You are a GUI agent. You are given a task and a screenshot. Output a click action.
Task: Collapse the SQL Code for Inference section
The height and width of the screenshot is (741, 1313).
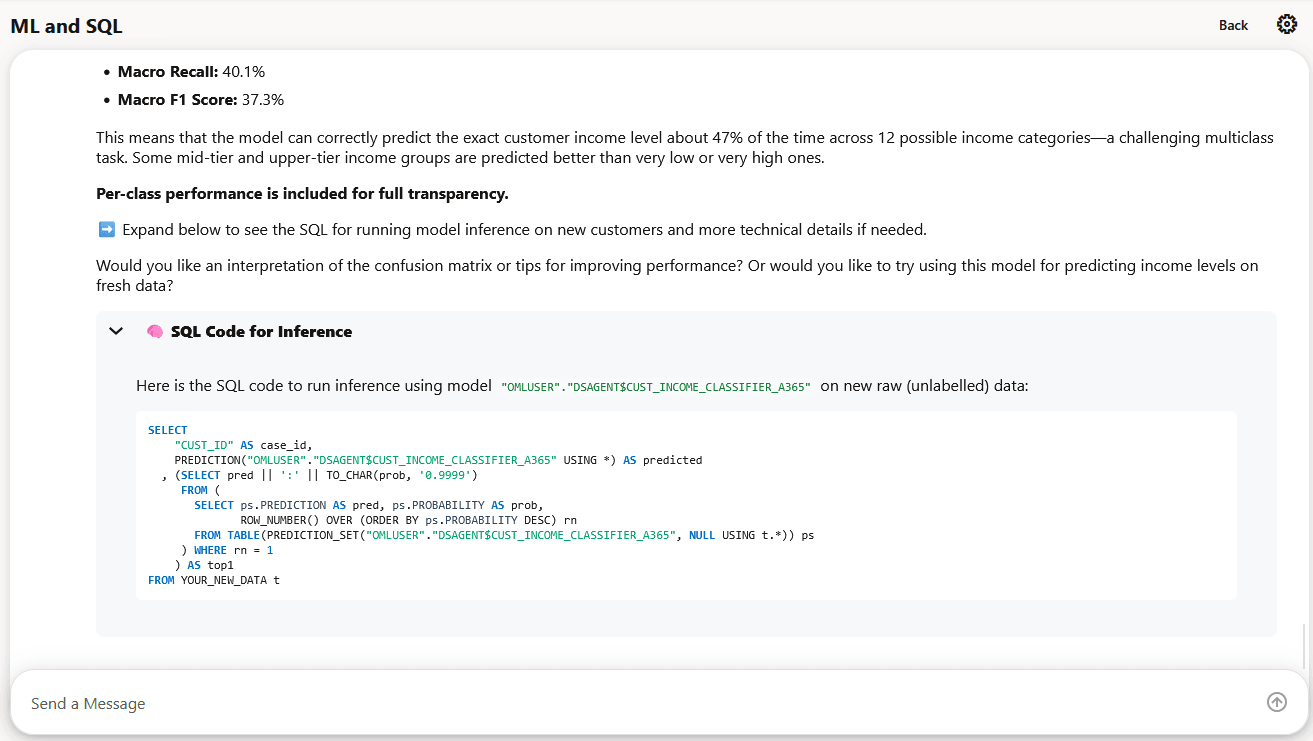pyautogui.click(x=116, y=331)
